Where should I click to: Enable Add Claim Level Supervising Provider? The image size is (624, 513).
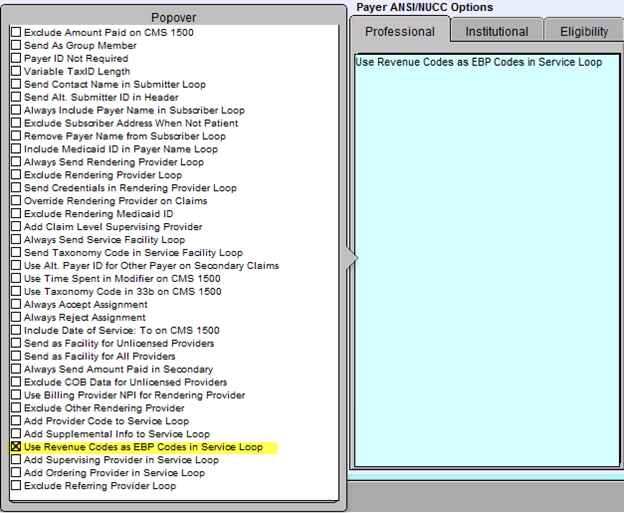click(x=16, y=227)
